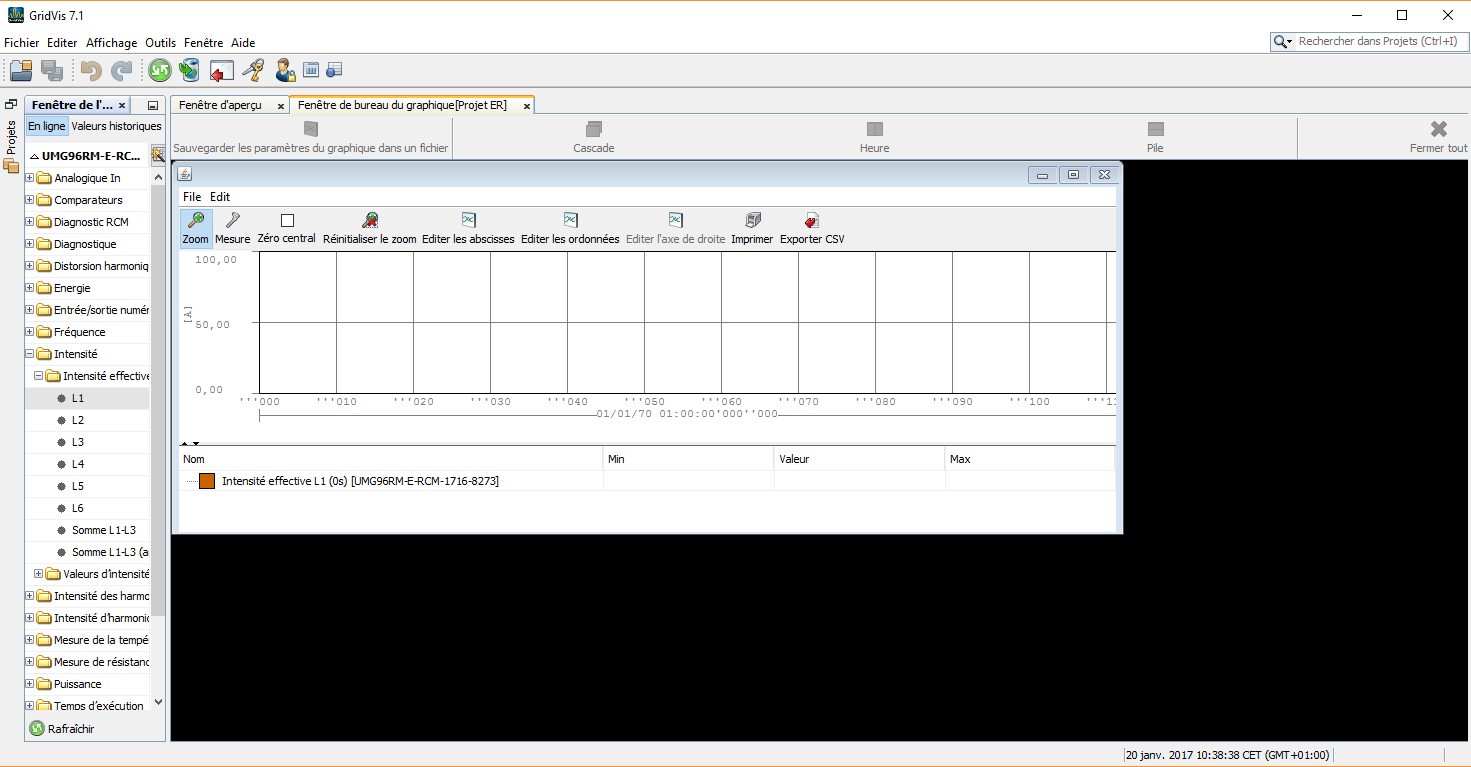Image resolution: width=1471 pixels, height=767 pixels.
Task: Select the Mesure tool icon
Action: (x=232, y=221)
